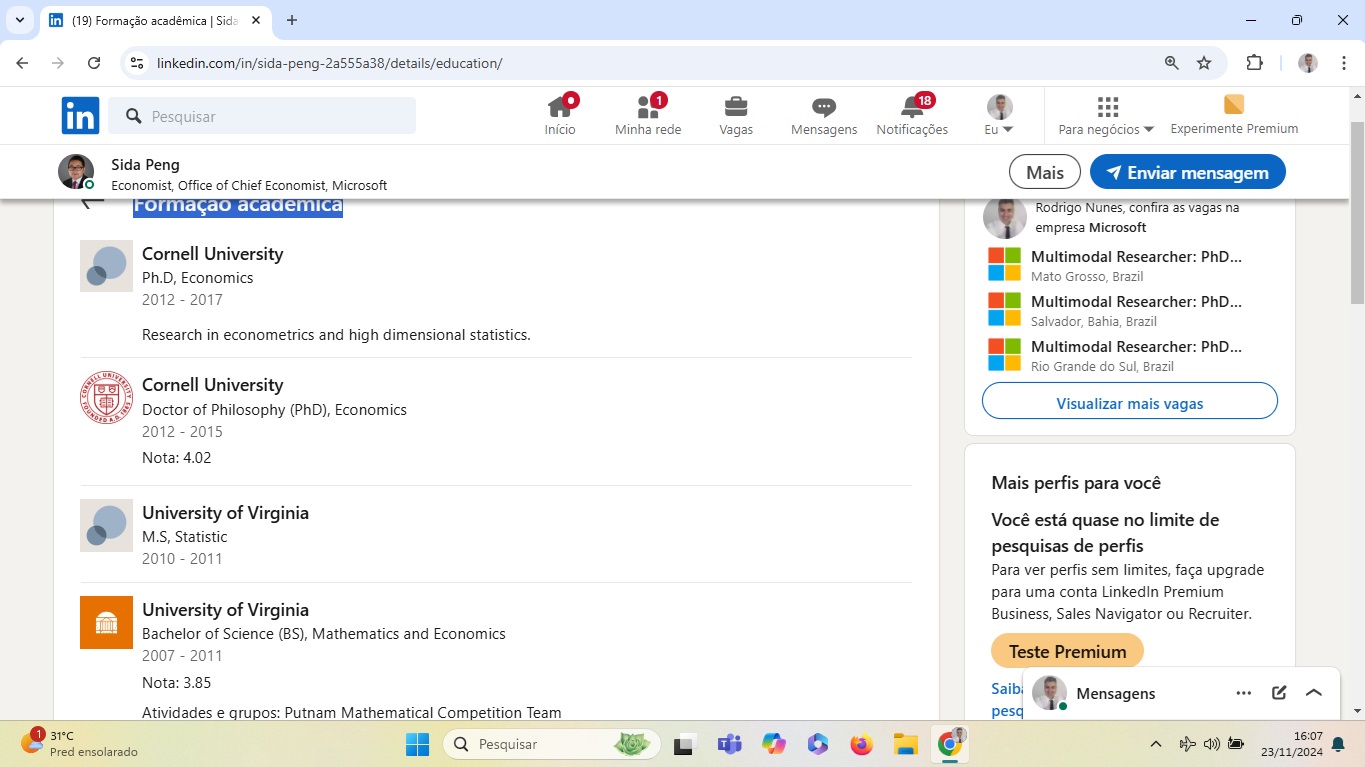Viewport: 1365px width, 767px height.
Task: Open Cornell University Ph.D, Economics entry
Action: point(212,254)
